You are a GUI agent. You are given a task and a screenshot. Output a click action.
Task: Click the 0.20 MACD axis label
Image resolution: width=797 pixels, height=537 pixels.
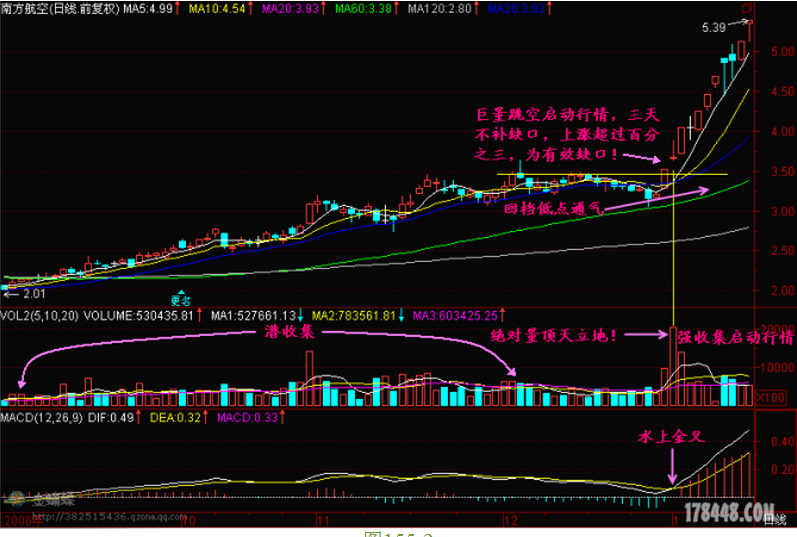pyautogui.click(x=783, y=469)
